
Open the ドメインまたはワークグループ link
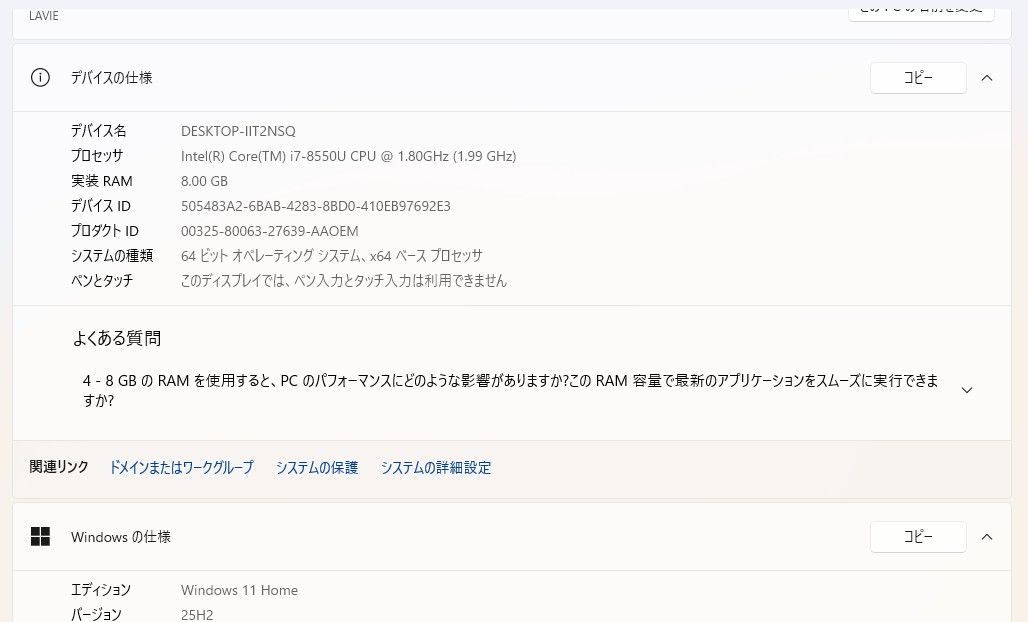pyautogui.click(x=181, y=467)
